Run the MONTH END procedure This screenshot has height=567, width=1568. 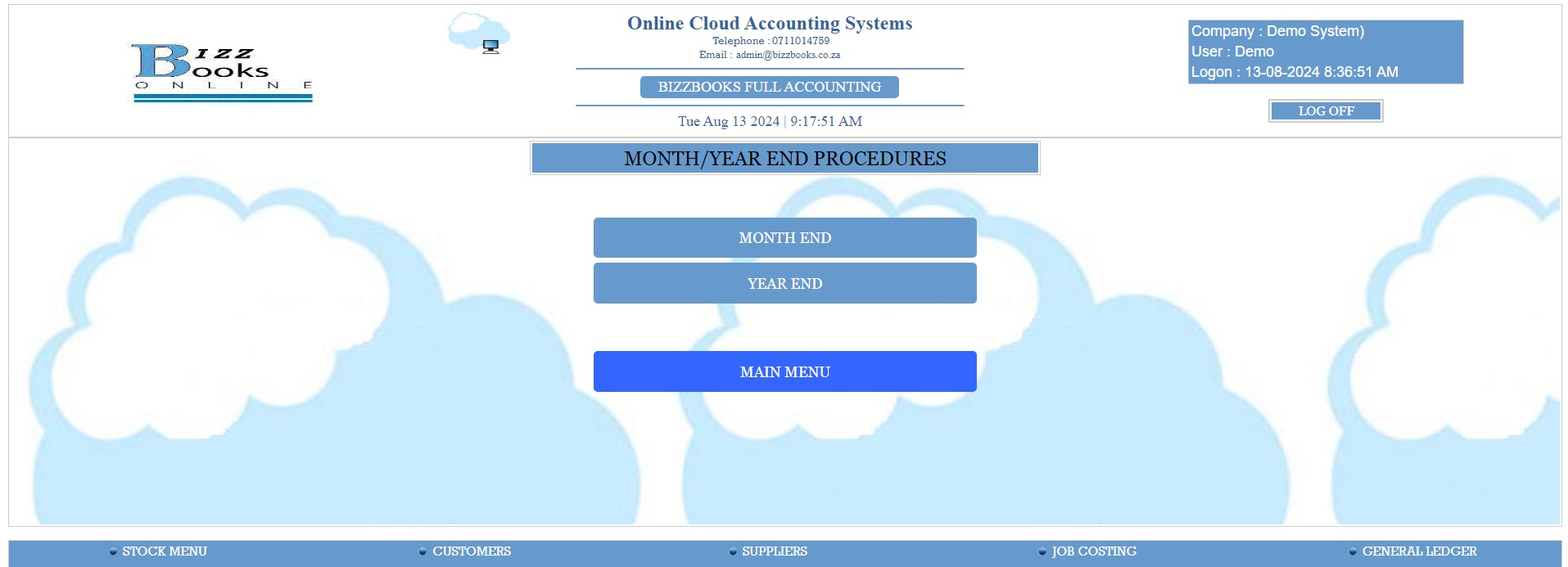[784, 238]
